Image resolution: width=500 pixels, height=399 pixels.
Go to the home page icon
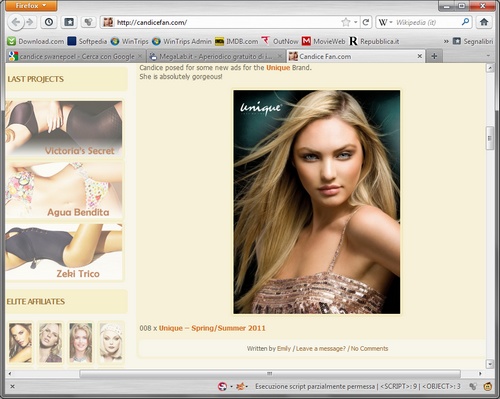pos(484,22)
